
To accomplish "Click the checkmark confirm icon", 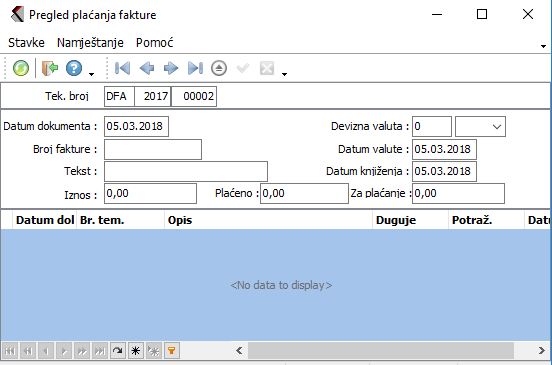I will click(243, 68).
